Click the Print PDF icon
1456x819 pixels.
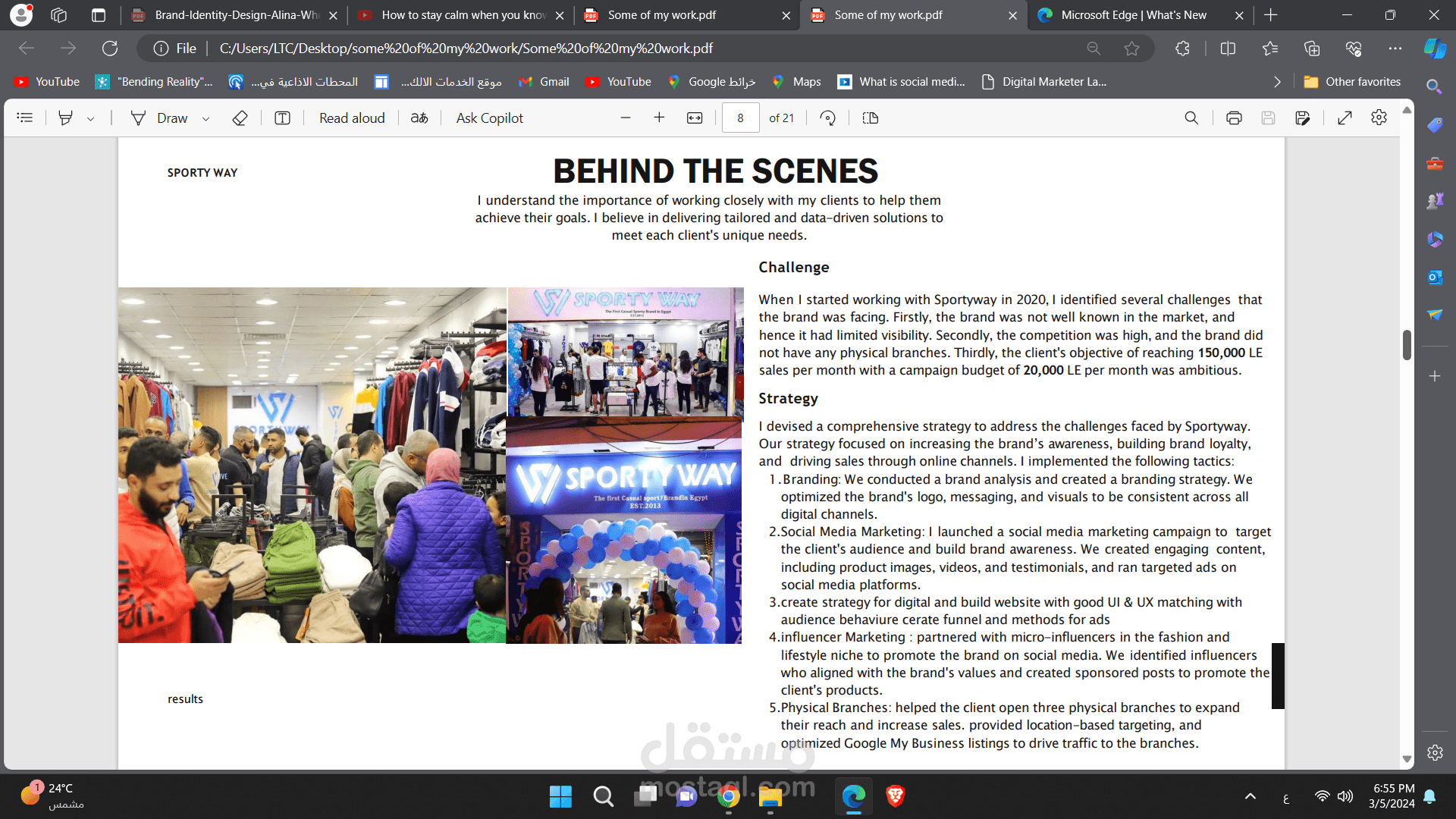coord(1234,118)
